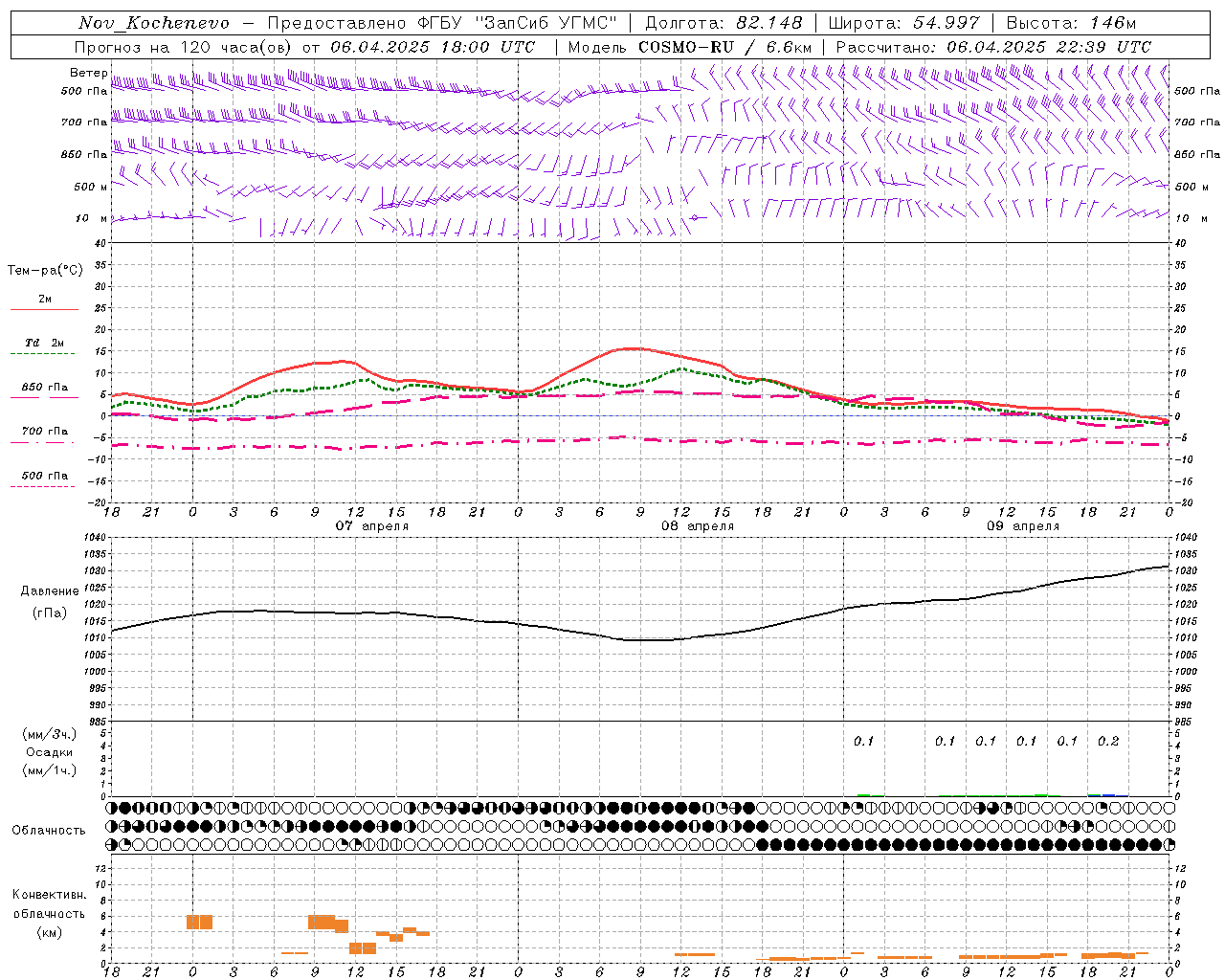1225x980 pixels.
Task: Click the "0.2" precipitation amount value
Action: pyautogui.click(x=1108, y=742)
